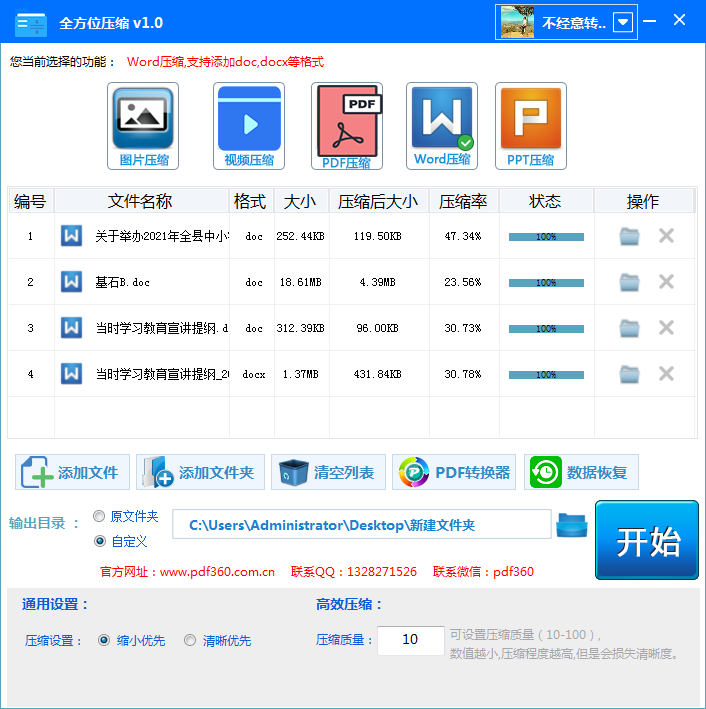Select the 自定义 output radio button
This screenshot has width=706, height=709.
[x=100, y=541]
